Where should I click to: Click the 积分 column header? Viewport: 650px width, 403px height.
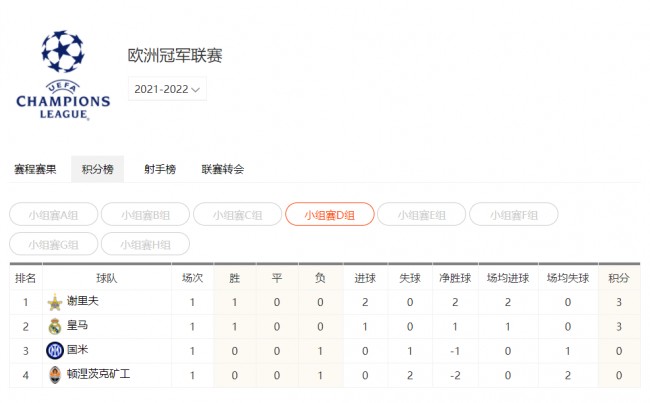click(619, 278)
